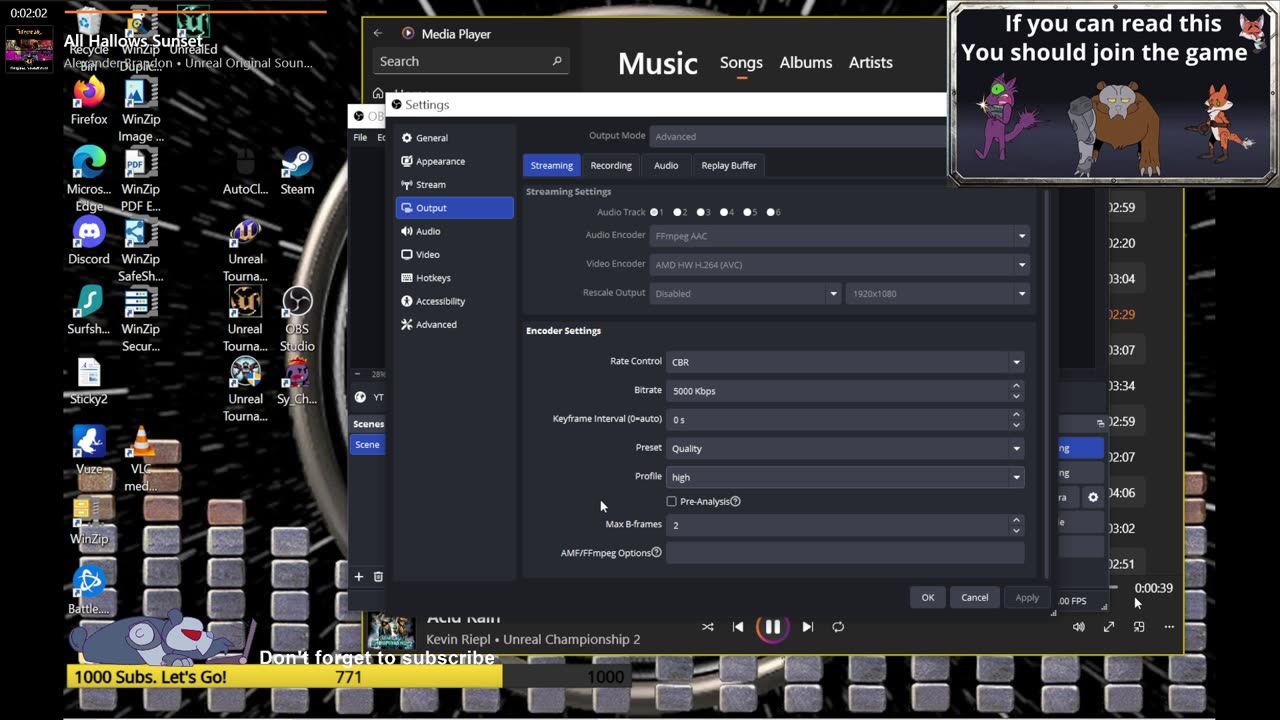Viewport: 1280px width, 720px height.
Task: Open the 1920x1080 resolution dropdown
Action: 938,294
